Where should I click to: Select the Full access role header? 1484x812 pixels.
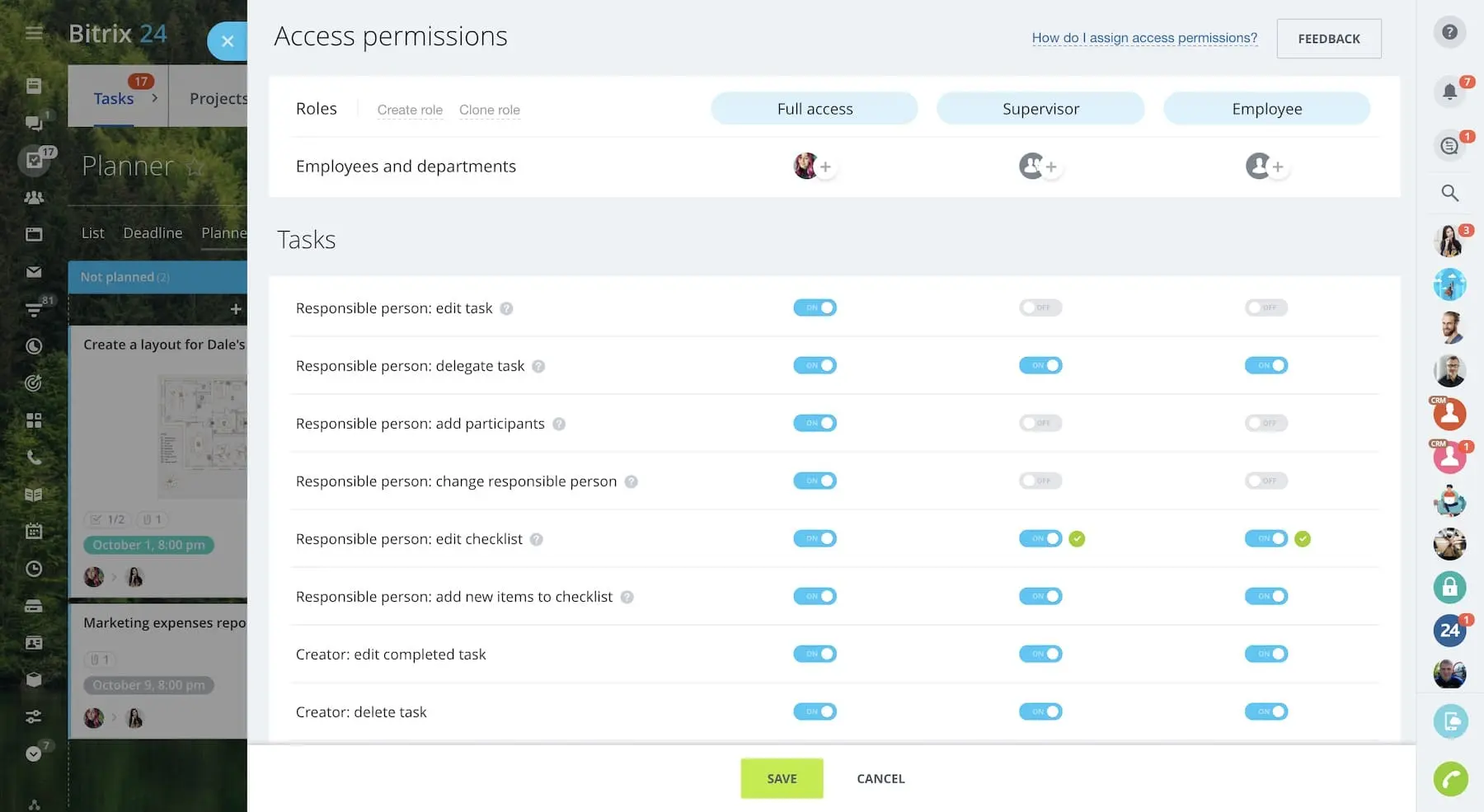(815, 109)
